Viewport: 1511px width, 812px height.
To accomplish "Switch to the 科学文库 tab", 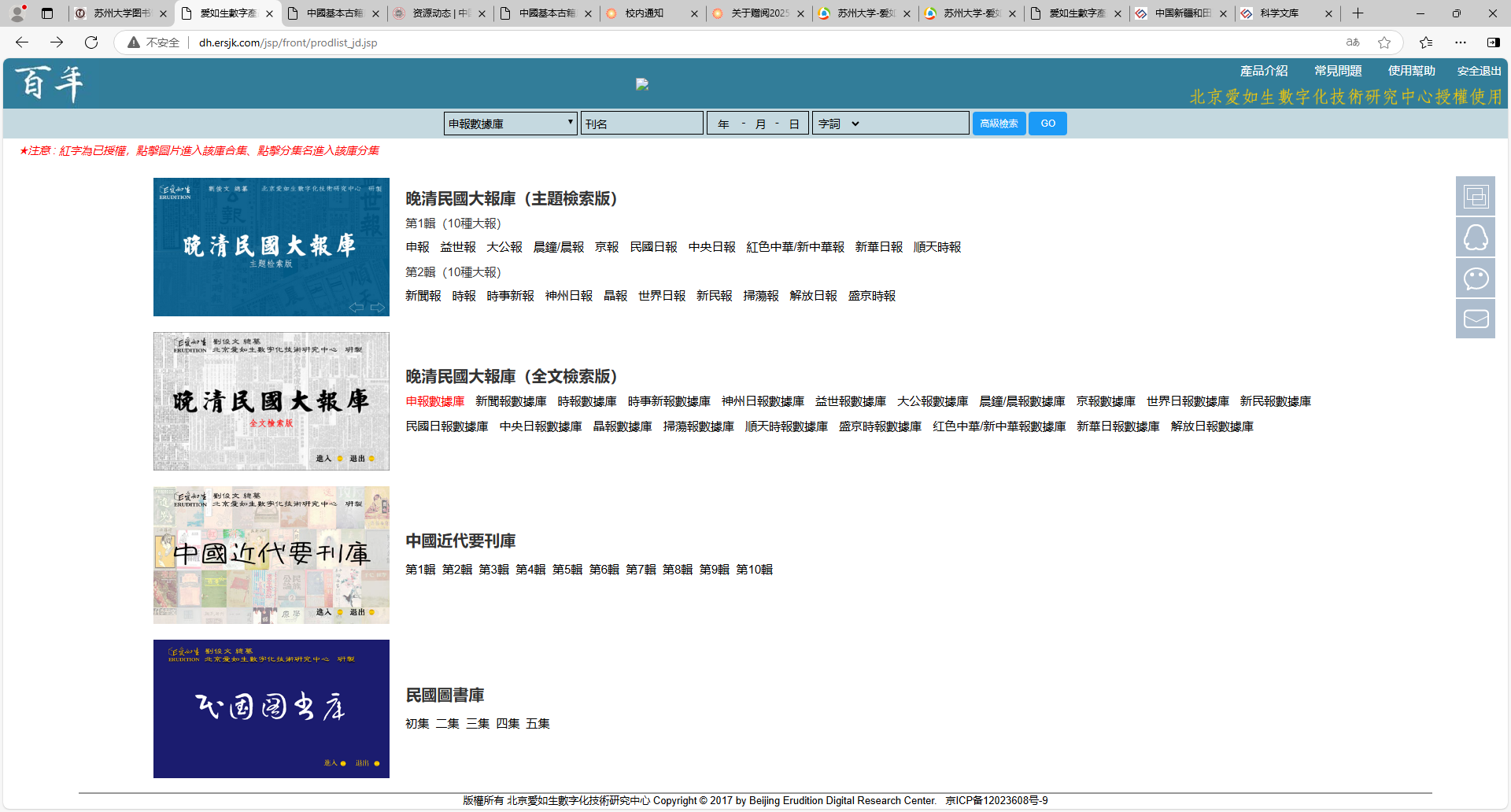I will coord(1289,13).
